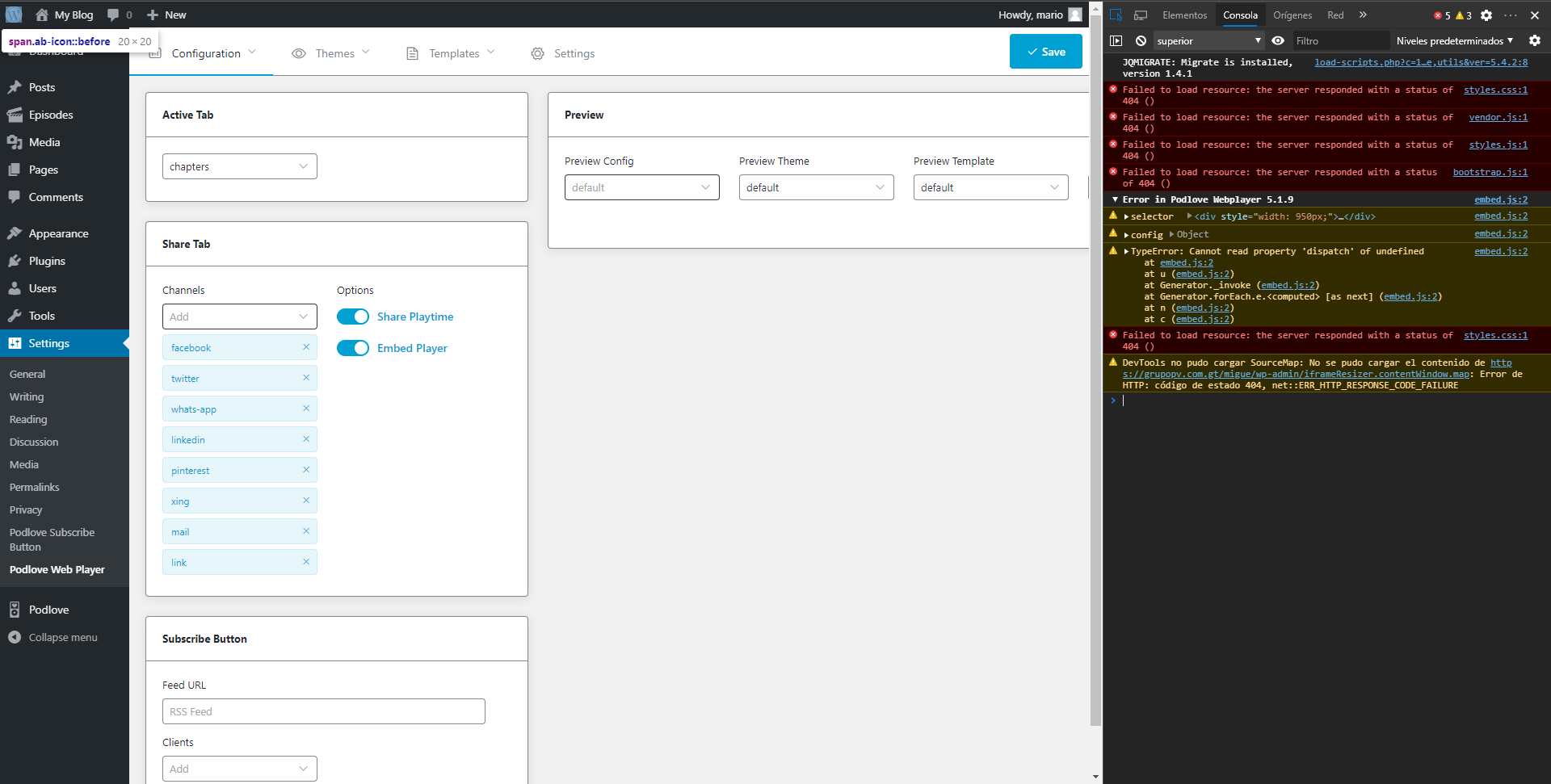
Task: Open the Preview Config dropdown
Action: click(642, 187)
